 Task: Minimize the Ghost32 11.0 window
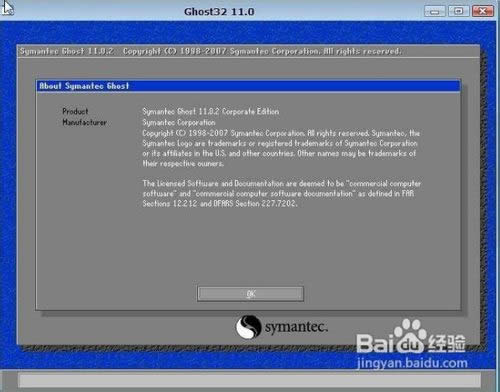[x=434, y=11]
